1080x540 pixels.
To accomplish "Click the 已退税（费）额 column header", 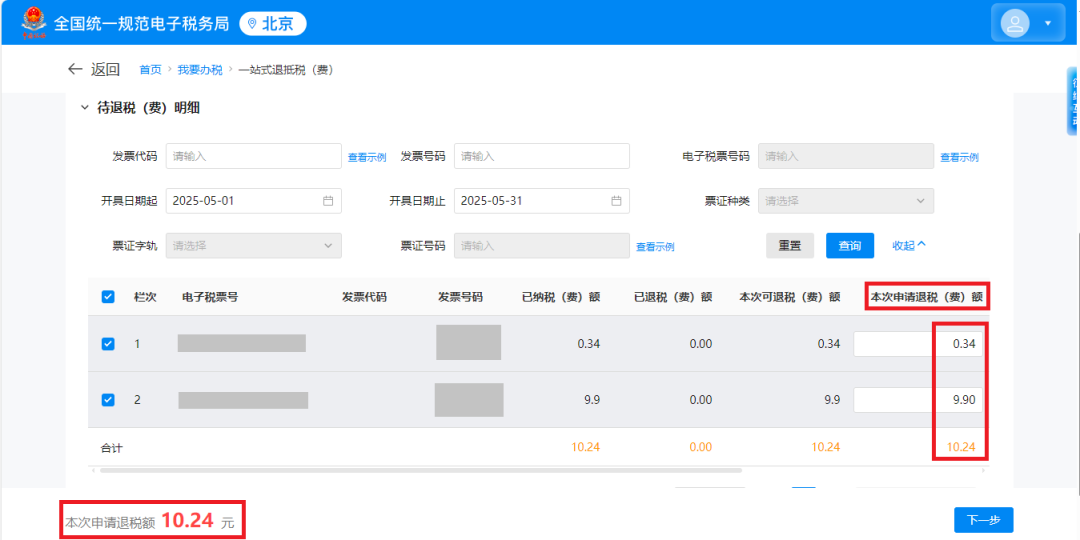I will 673,298.
